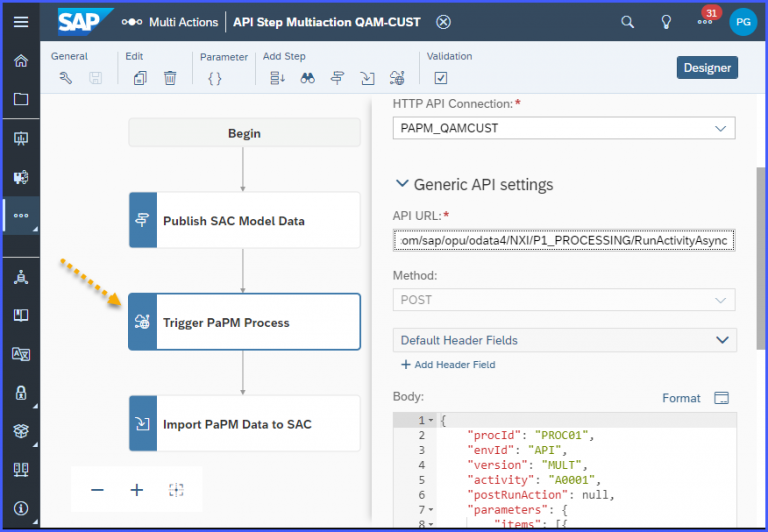Click Multi Actions breadcrumb

tap(184, 22)
